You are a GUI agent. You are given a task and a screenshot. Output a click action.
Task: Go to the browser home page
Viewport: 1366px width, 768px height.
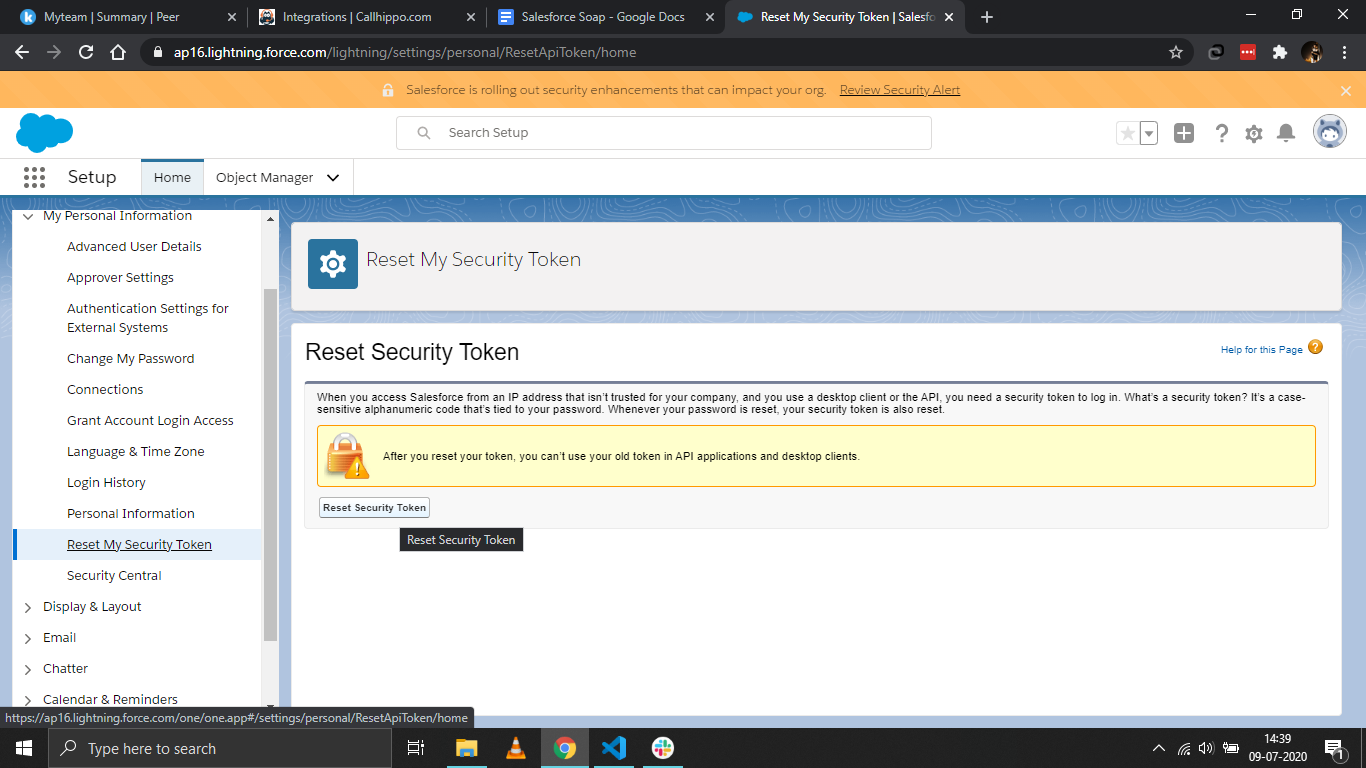tap(118, 52)
